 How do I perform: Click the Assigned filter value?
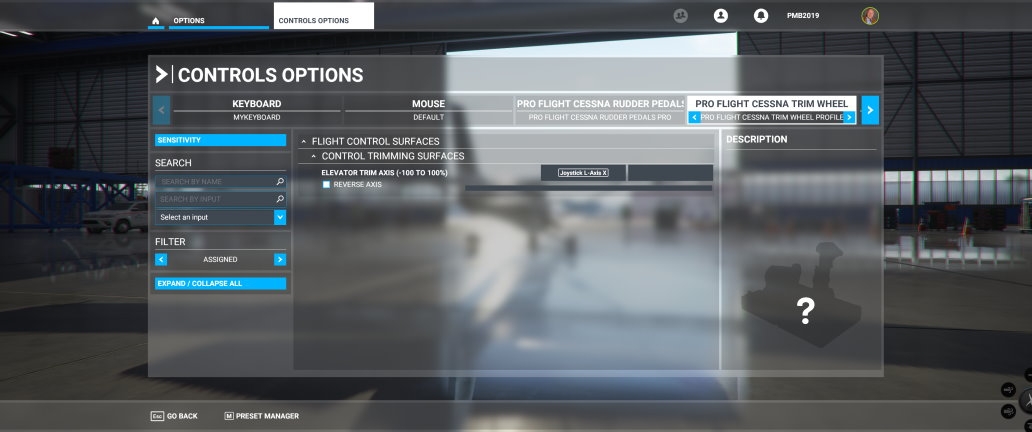(220, 259)
